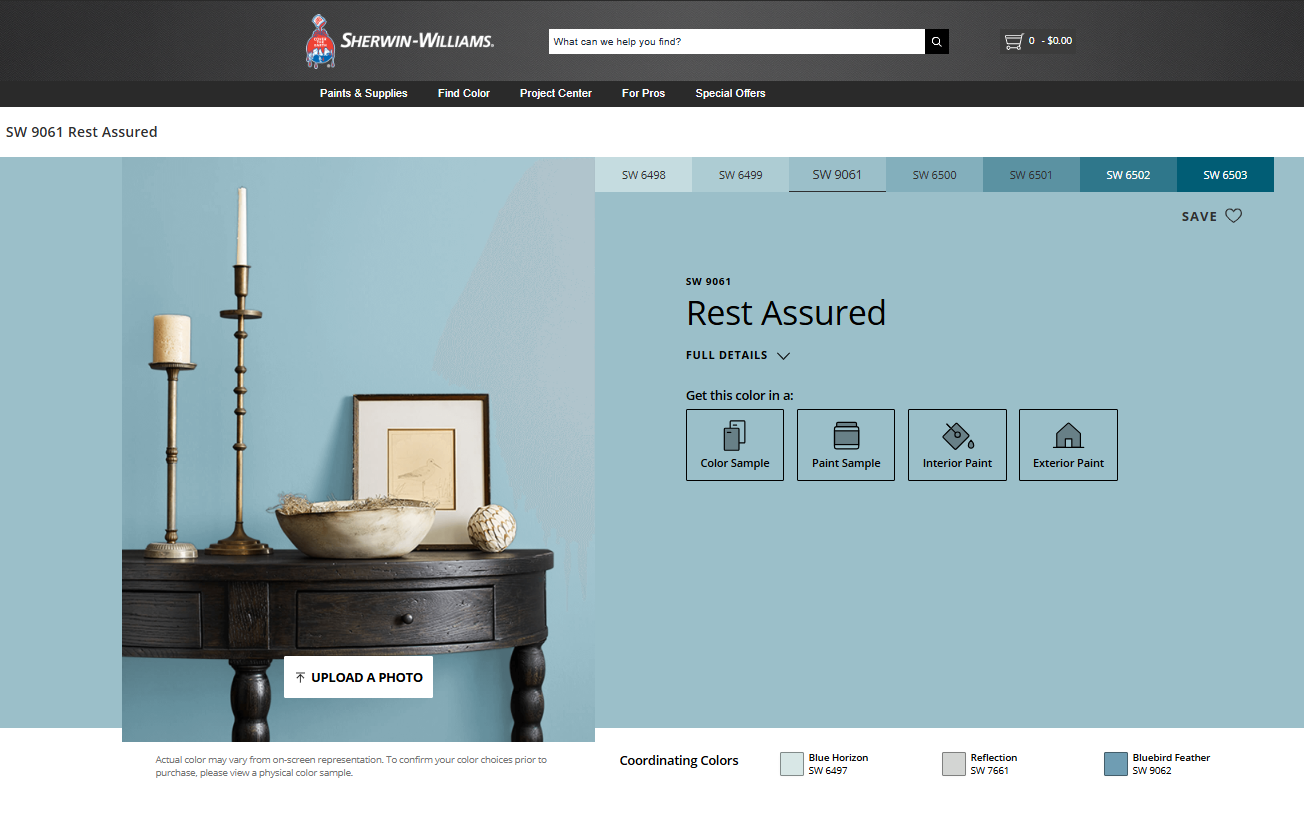Screen dimensions: 1304x828
Task: Choose the Interior Paint bucket icon
Action: point(957,436)
